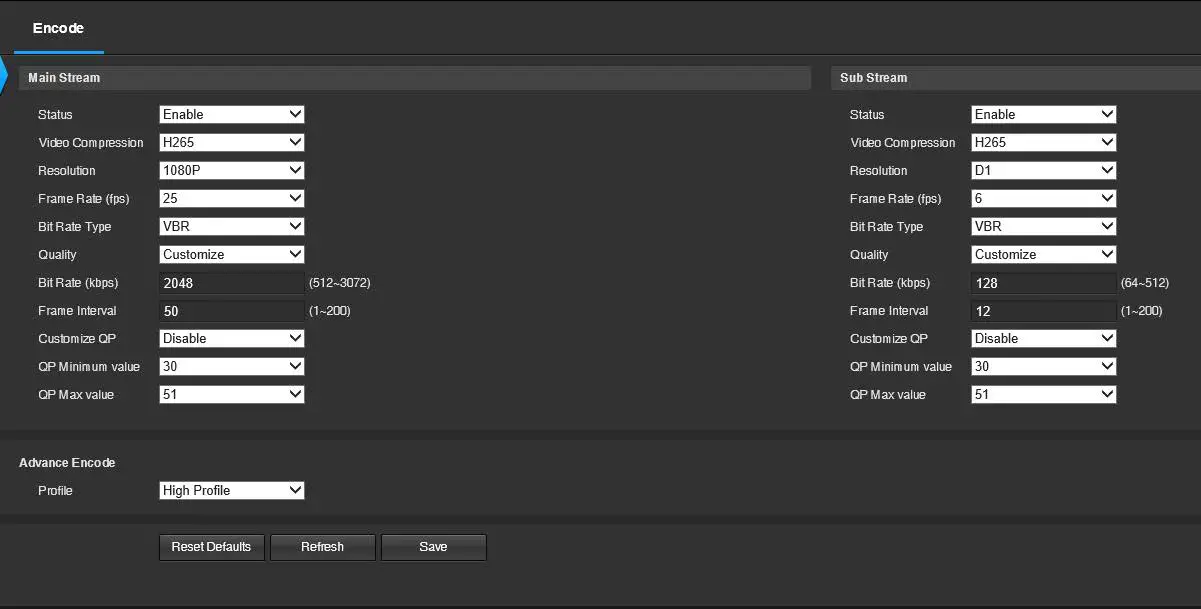The height and width of the screenshot is (609, 1201).
Task: Open Sub Stream Frame Rate dropdown
Action: [x=1044, y=199]
